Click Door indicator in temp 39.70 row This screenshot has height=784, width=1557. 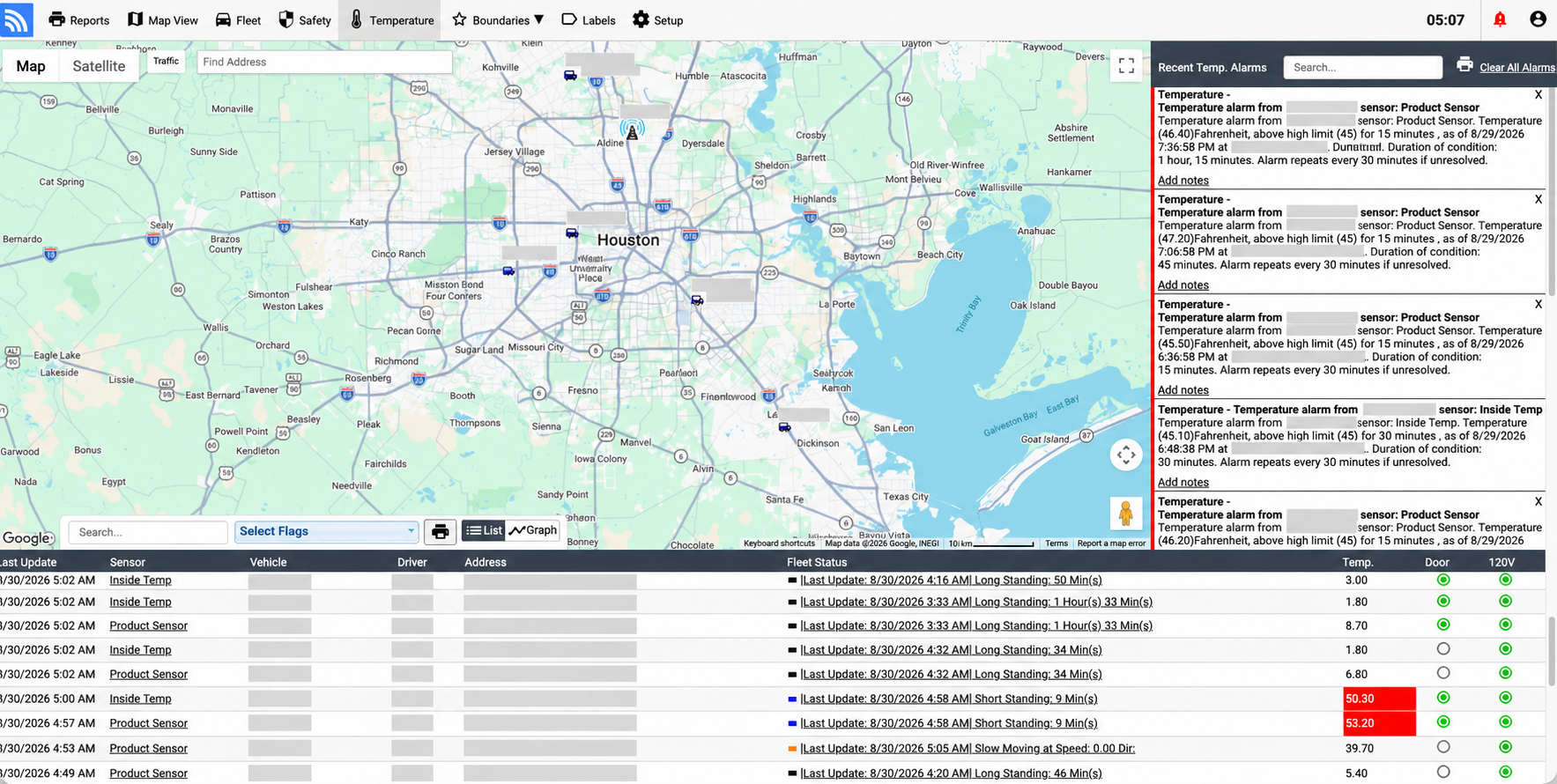tap(1443, 747)
